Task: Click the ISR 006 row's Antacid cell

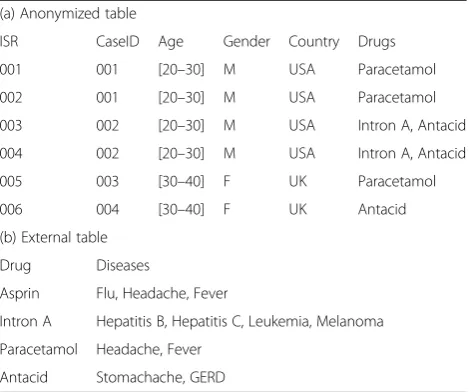Action: [x=382, y=210]
